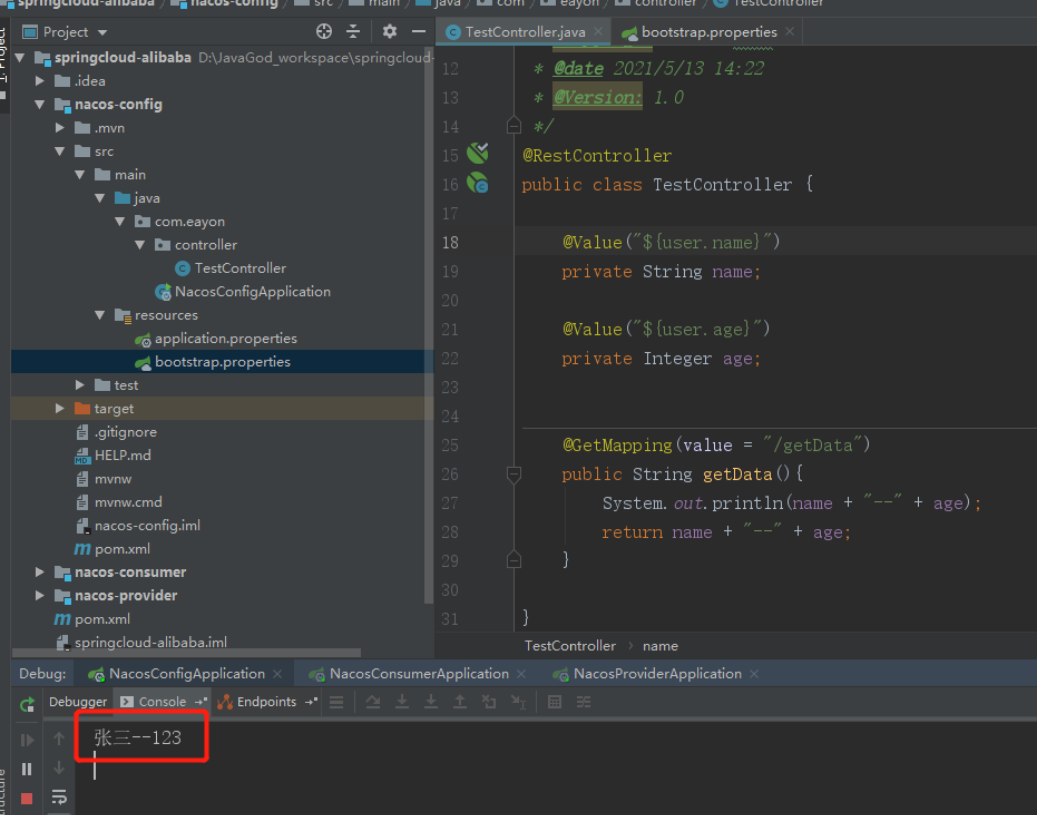
Task: Click the Step Out debugger icon
Action: point(460,702)
